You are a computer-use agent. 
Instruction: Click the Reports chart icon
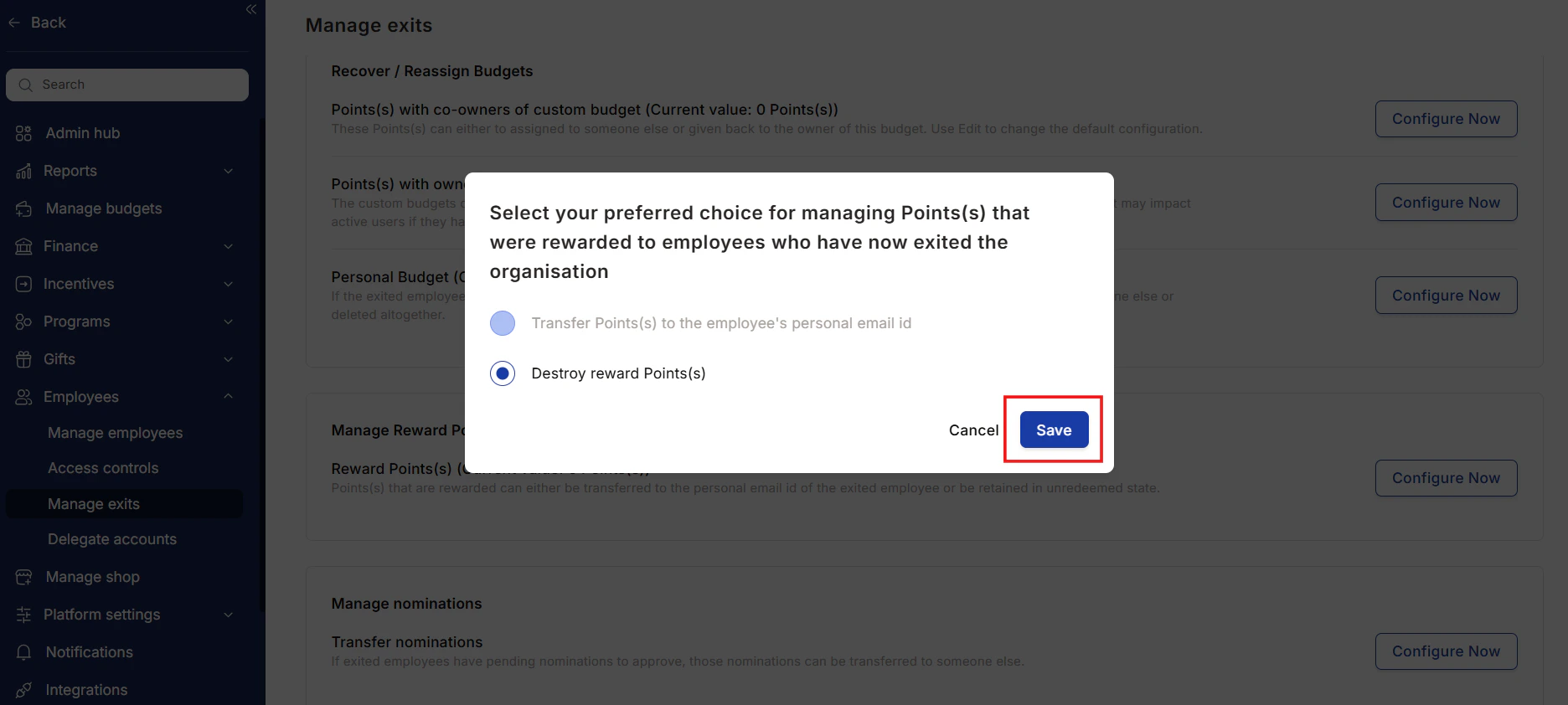point(23,171)
